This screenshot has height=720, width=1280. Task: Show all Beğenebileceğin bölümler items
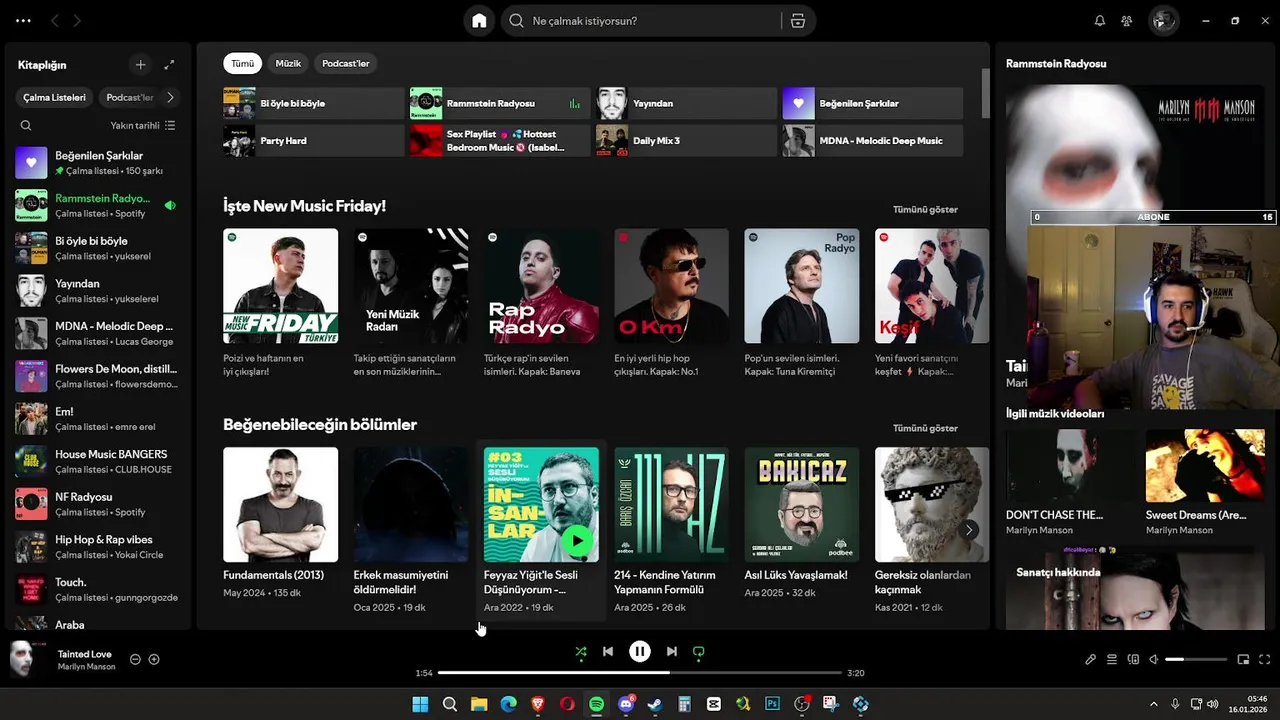point(925,428)
